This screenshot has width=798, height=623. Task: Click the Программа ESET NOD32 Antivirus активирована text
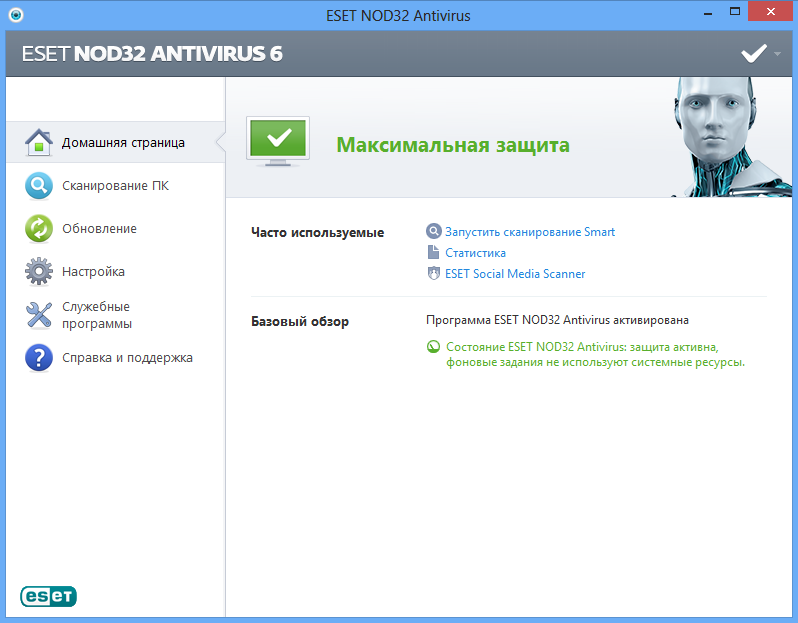click(x=557, y=320)
